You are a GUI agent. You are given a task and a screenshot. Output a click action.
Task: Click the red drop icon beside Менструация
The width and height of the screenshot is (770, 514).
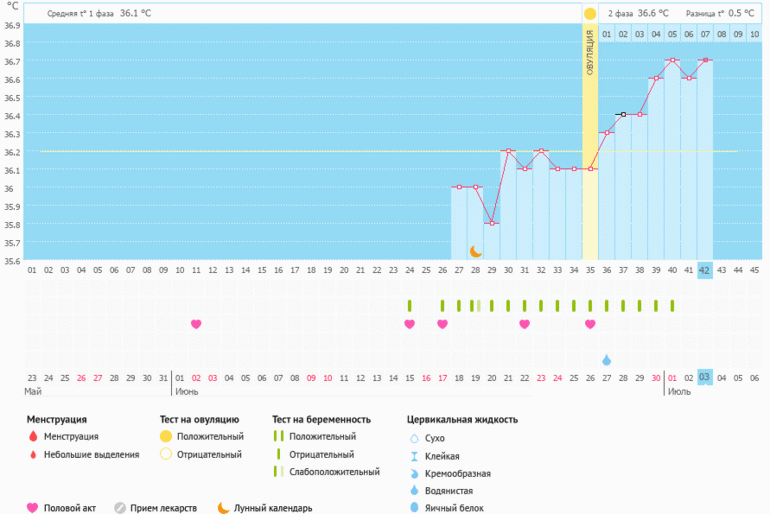click(x=32, y=437)
